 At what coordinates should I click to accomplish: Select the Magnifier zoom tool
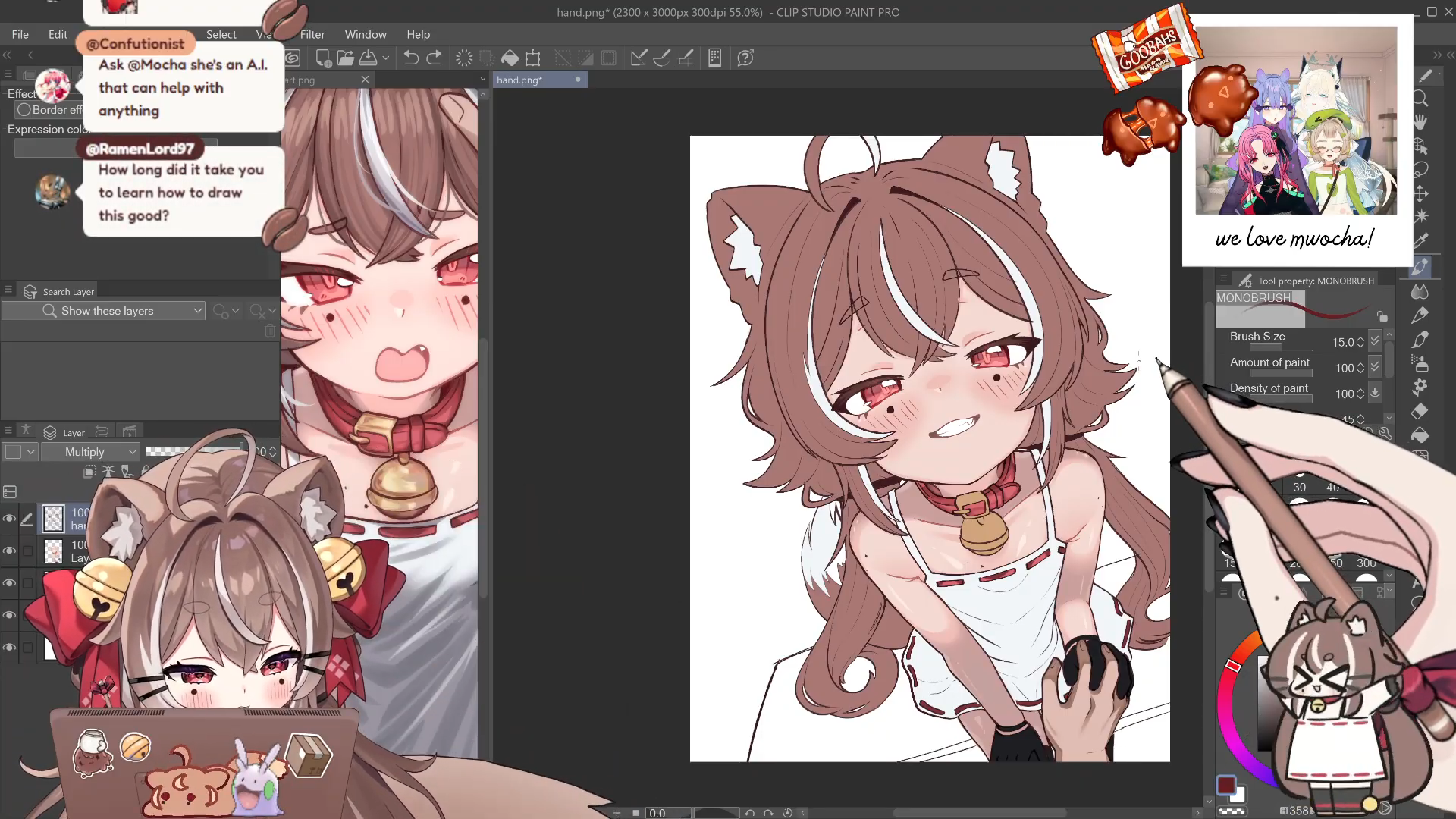click(1420, 99)
